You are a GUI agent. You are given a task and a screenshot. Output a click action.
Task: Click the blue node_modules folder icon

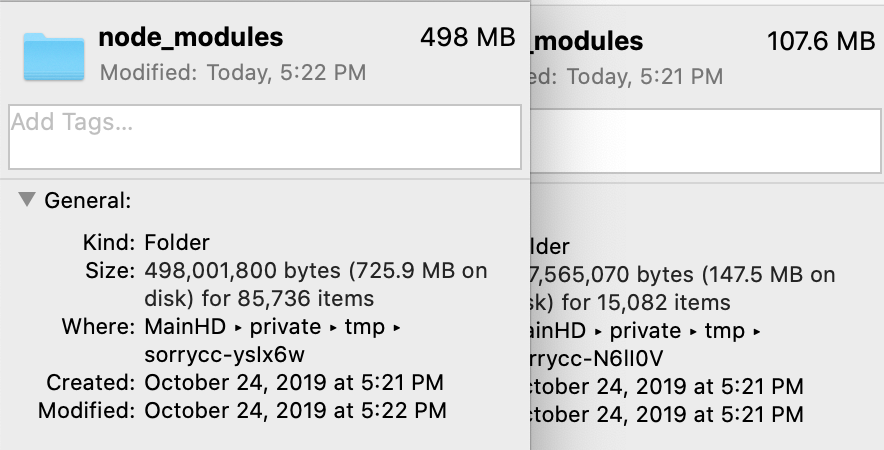pyautogui.click(x=55, y=56)
